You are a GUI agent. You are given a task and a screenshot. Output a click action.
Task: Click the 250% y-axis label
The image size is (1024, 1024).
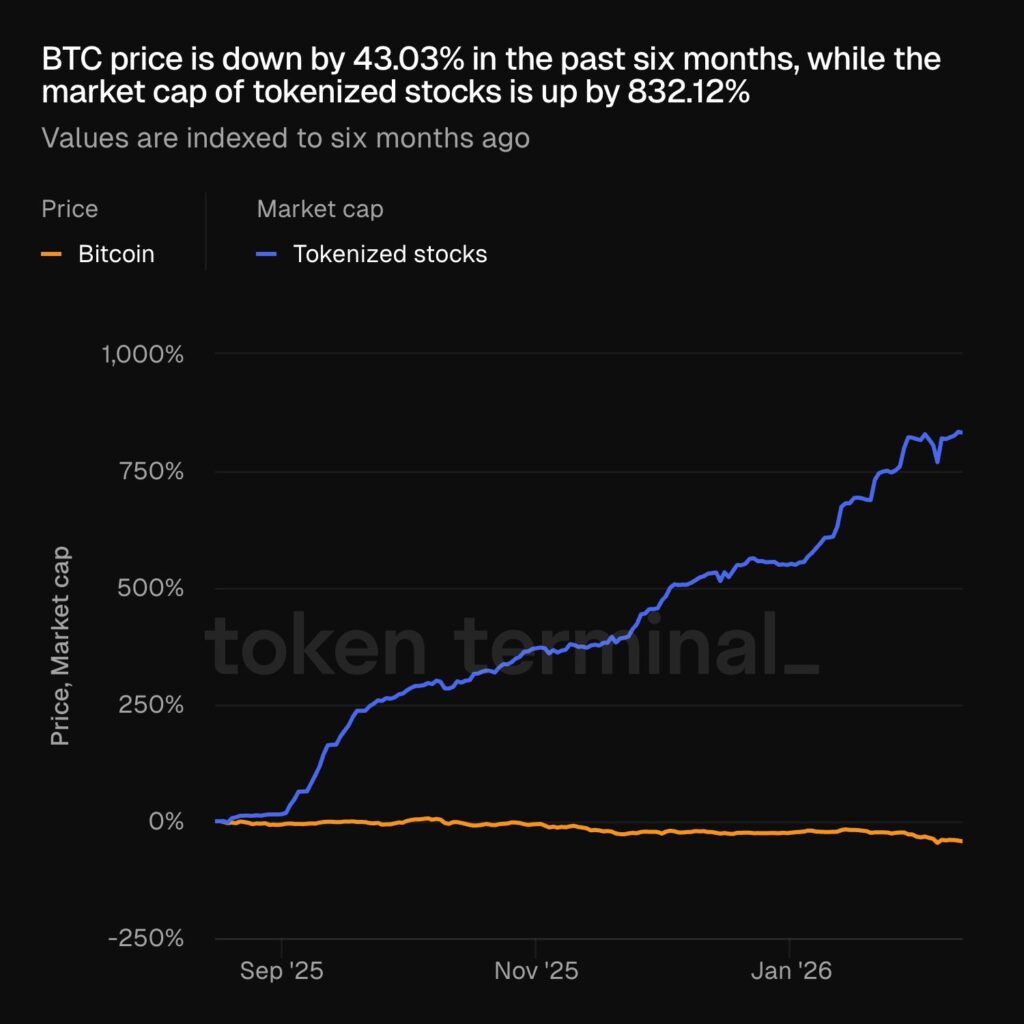pyautogui.click(x=150, y=705)
